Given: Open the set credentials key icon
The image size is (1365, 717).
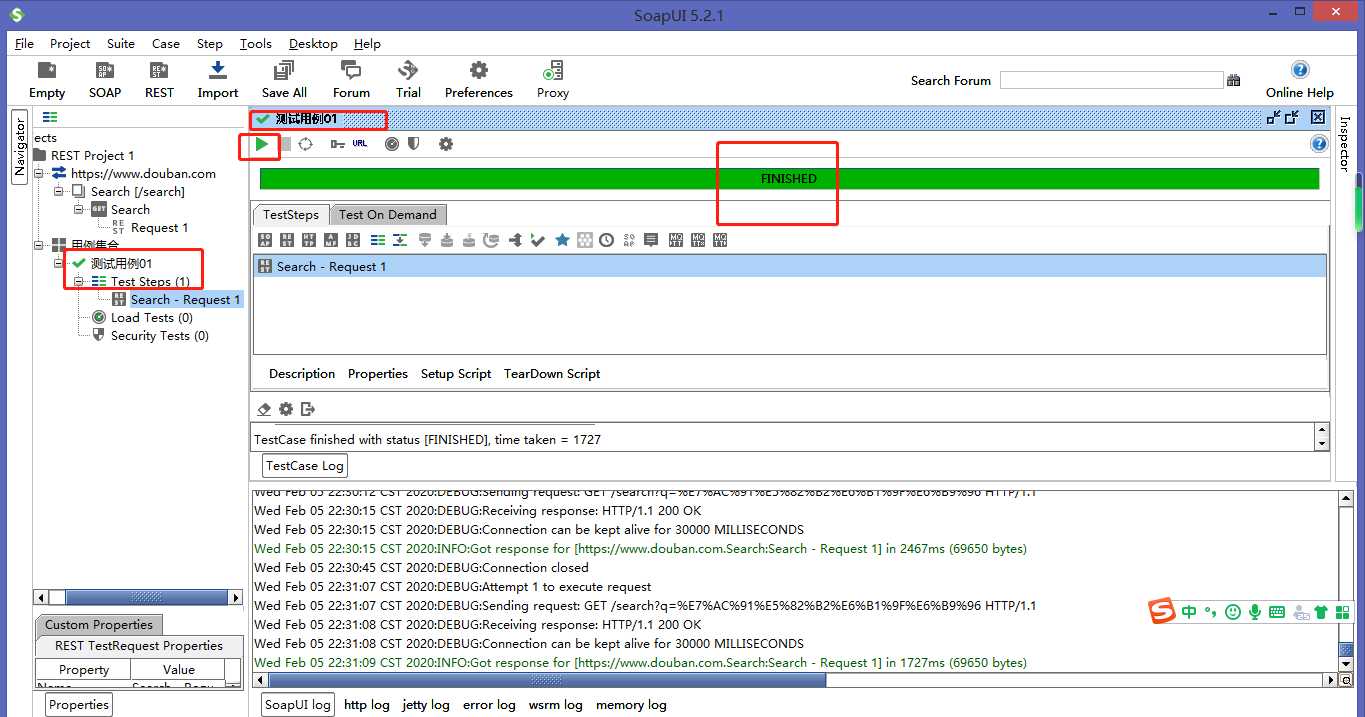Looking at the screenshot, I should 337,144.
